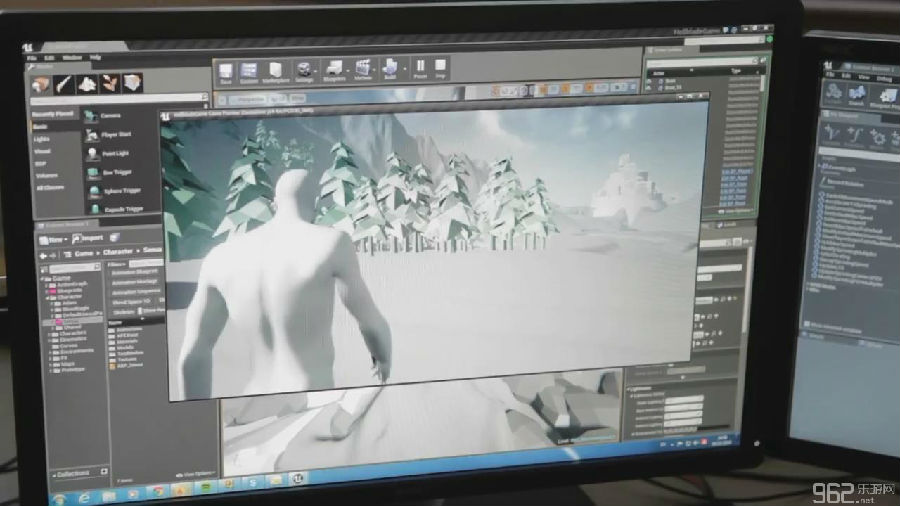Select the Volumes placement category
Viewport: 900px width, 506px height.
pos(46,176)
